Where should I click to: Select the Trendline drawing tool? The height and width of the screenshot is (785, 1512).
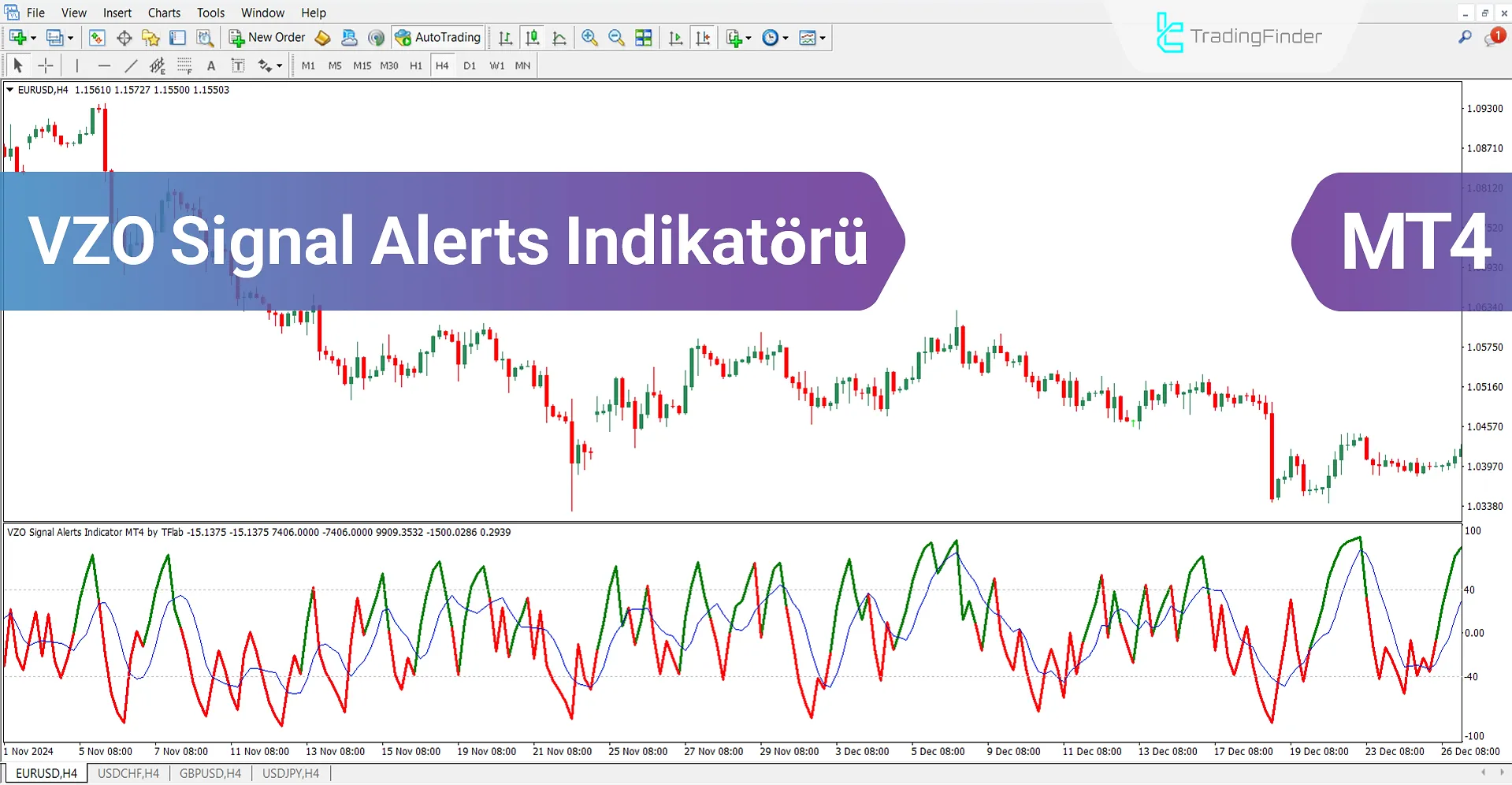tap(131, 65)
